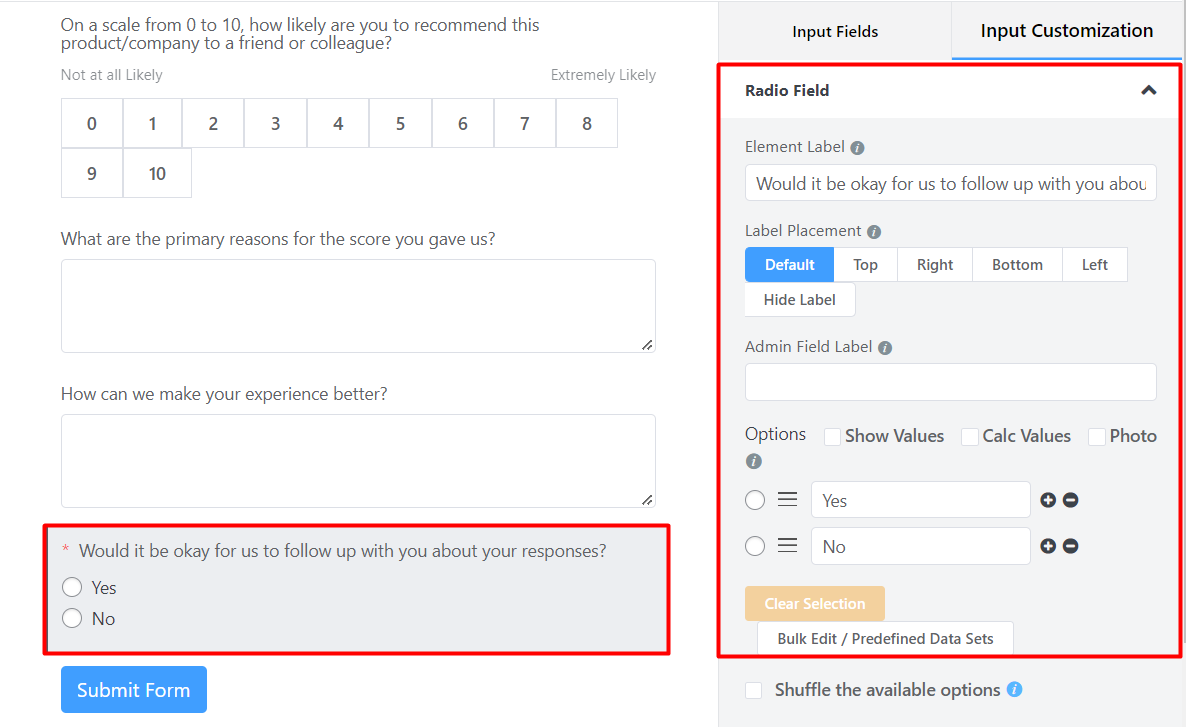The image size is (1186, 727).
Task: Select the Yes radio button in the form preview
Action: pyautogui.click(x=71, y=587)
